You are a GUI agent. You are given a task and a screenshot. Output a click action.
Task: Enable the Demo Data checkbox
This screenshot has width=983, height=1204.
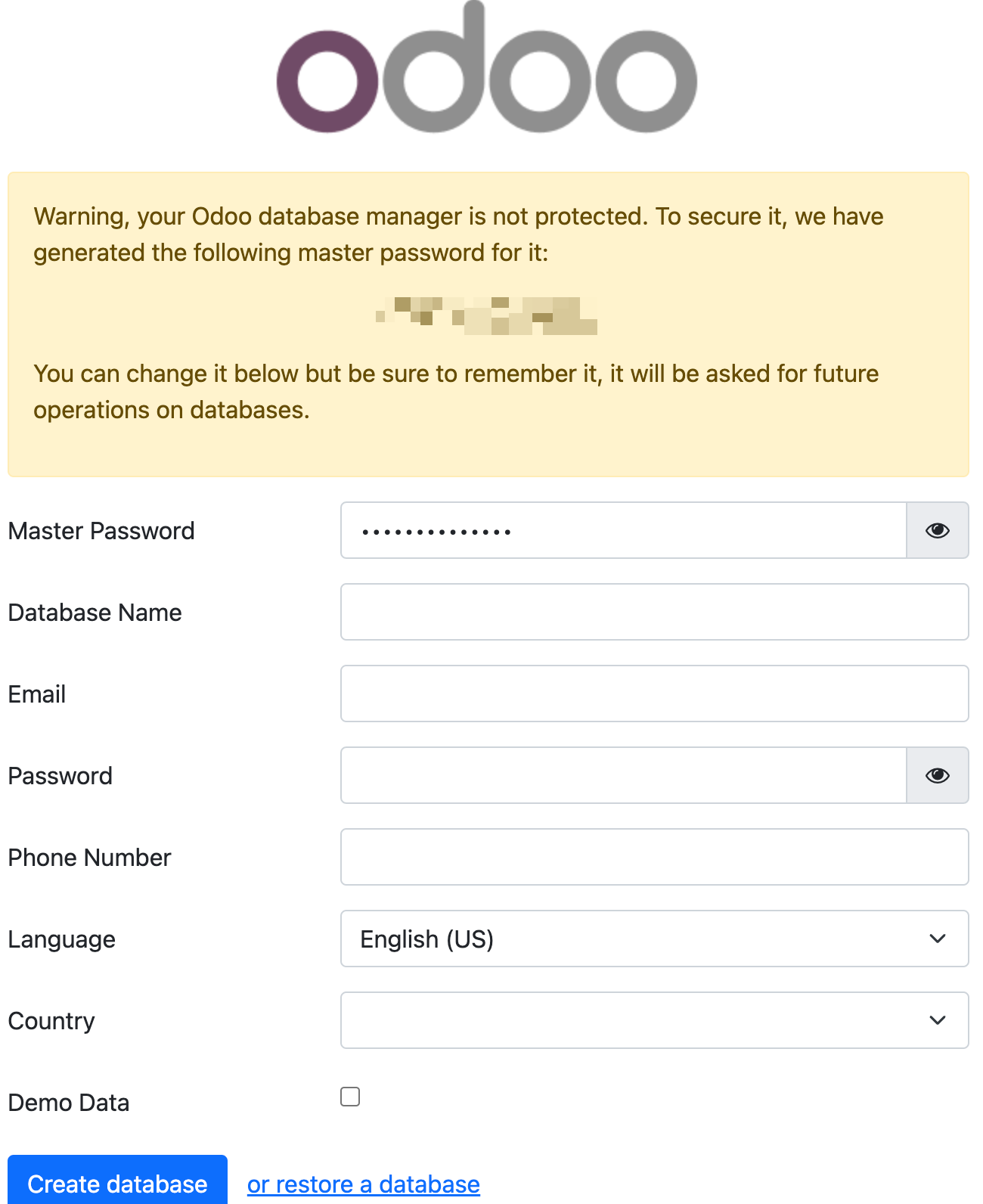350,1097
